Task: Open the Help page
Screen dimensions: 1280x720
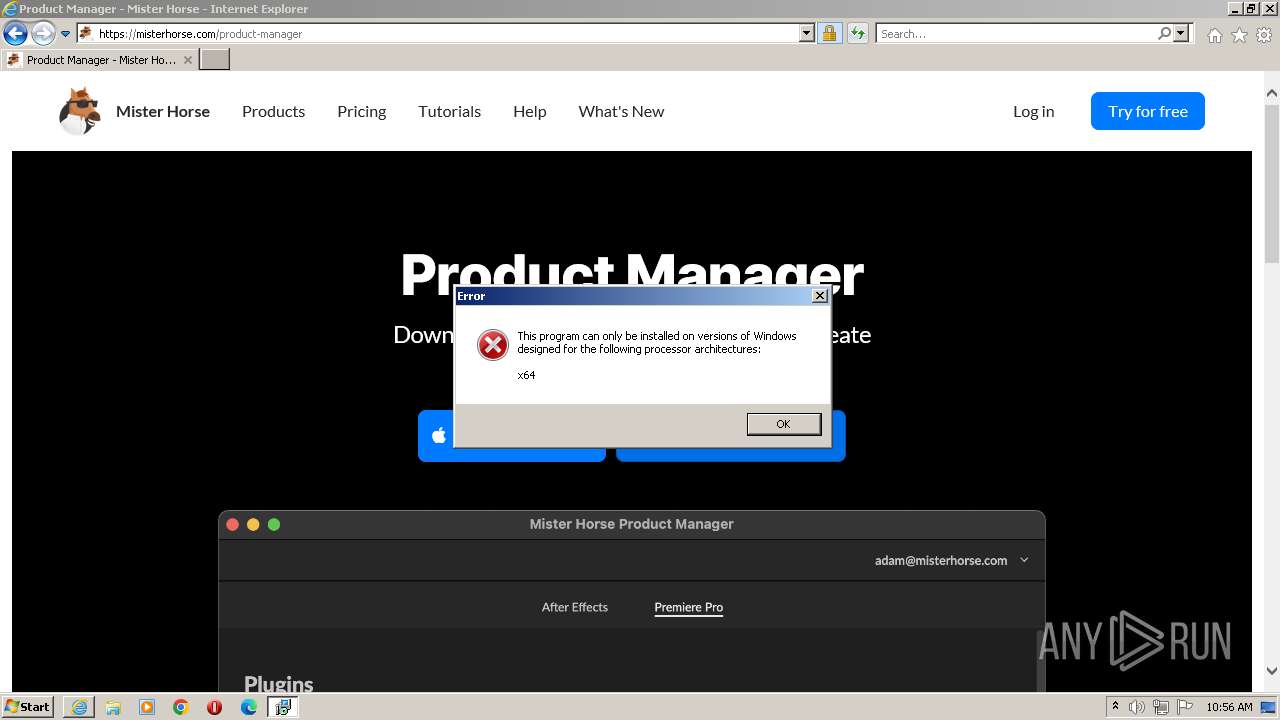Action: [x=529, y=111]
